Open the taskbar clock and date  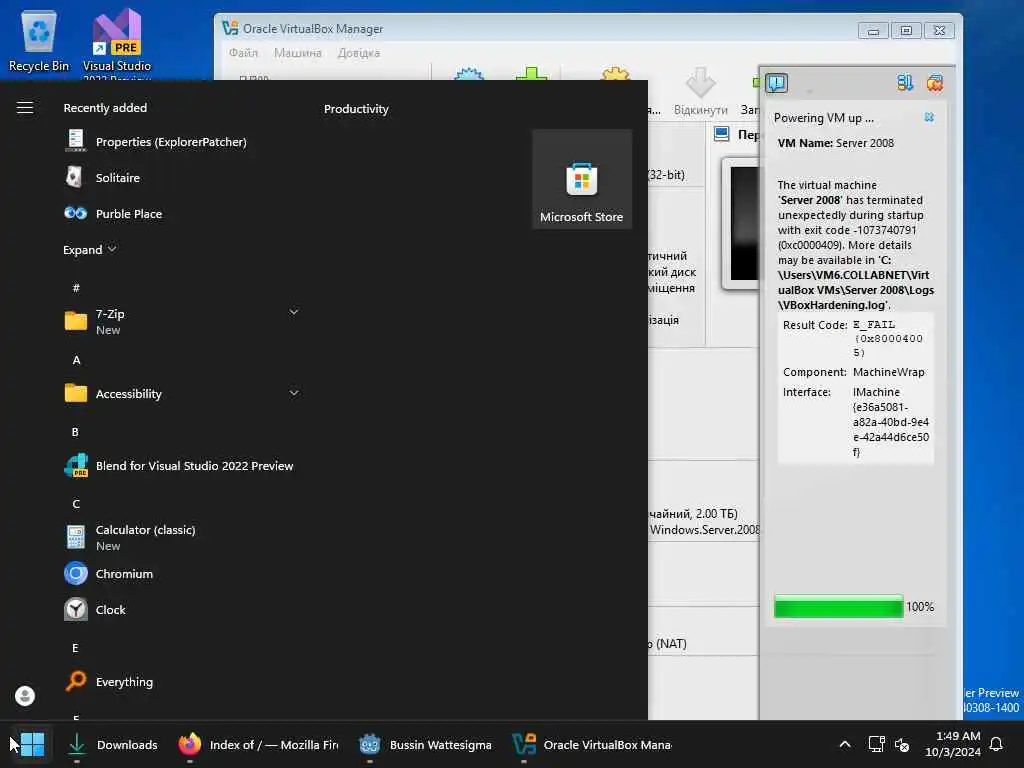click(952, 744)
